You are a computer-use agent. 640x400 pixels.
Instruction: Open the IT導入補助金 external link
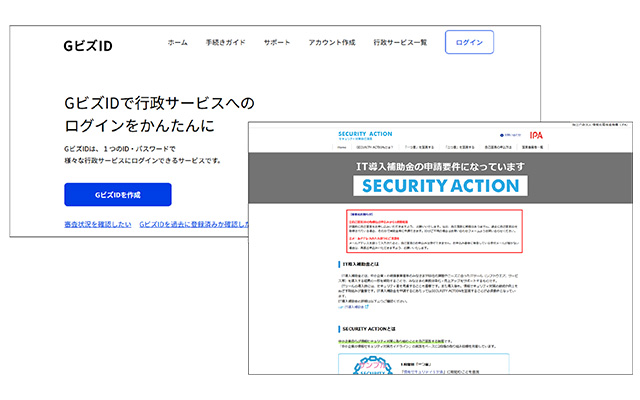[354, 307]
